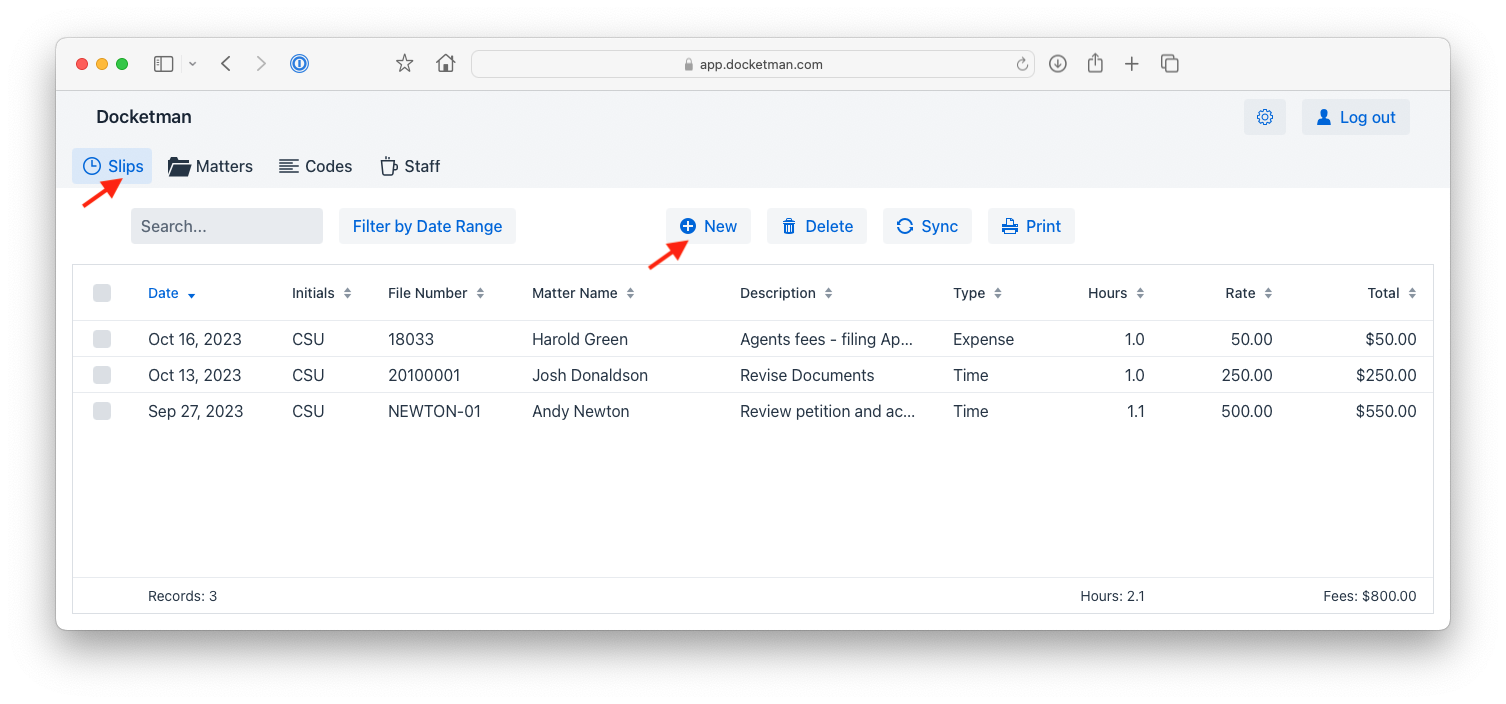Sort by Description column
The width and height of the screenshot is (1506, 704).
786,293
